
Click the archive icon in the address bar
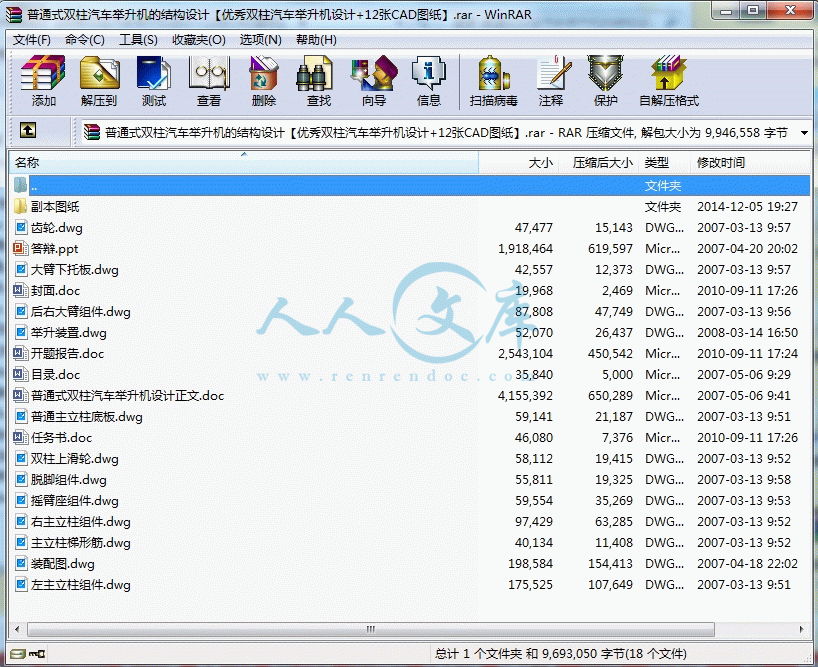pos(92,132)
